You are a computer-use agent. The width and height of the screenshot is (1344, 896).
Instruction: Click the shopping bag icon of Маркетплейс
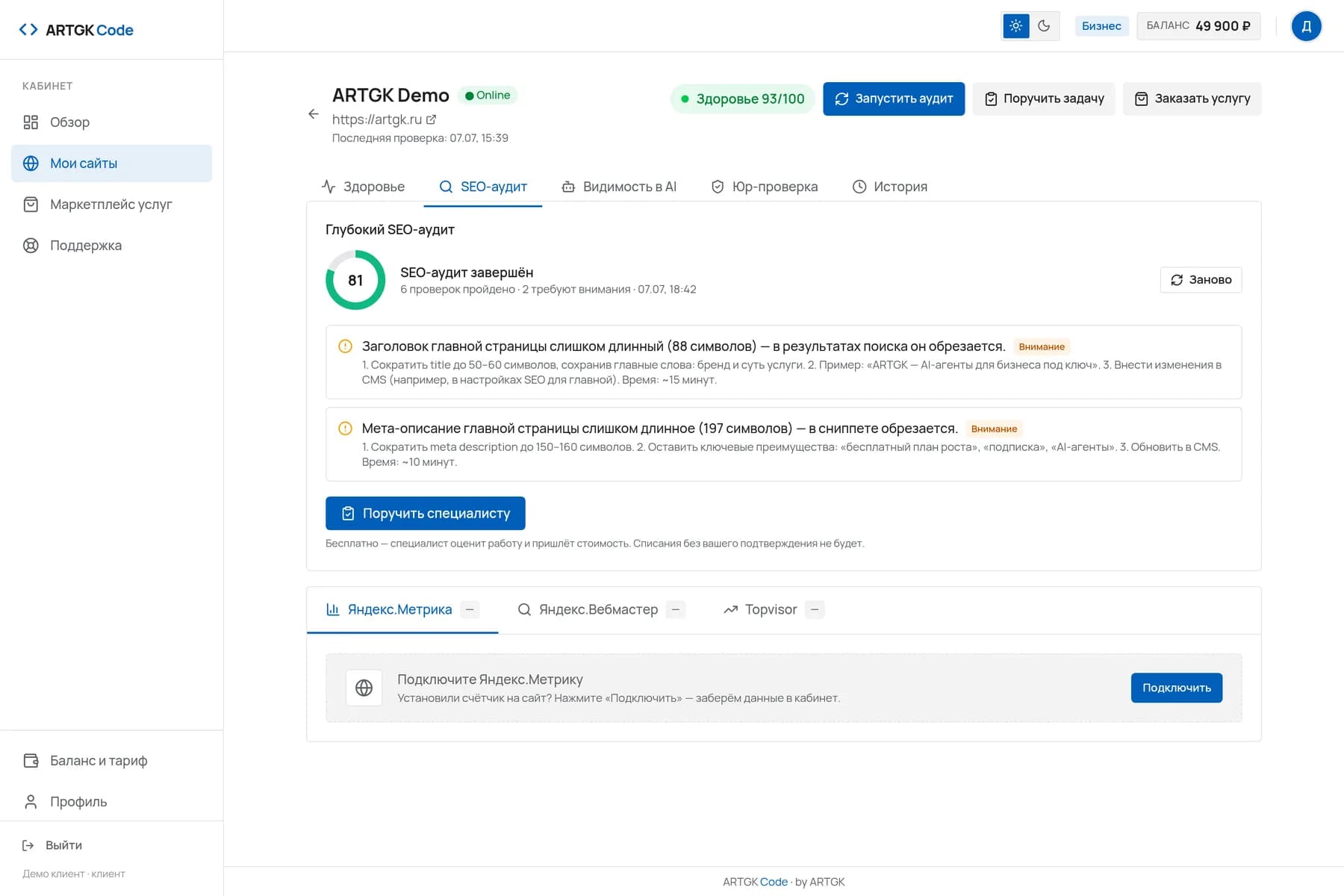tap(31, 204)
